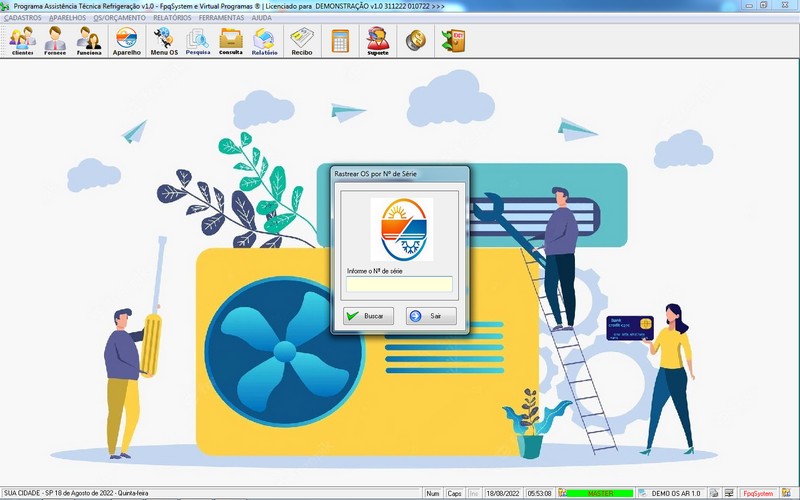Image resolution: width=800 pixels, height=500 pixels.
Task: Launch the calculator from the toolbar
Action: tap(341, 41)
